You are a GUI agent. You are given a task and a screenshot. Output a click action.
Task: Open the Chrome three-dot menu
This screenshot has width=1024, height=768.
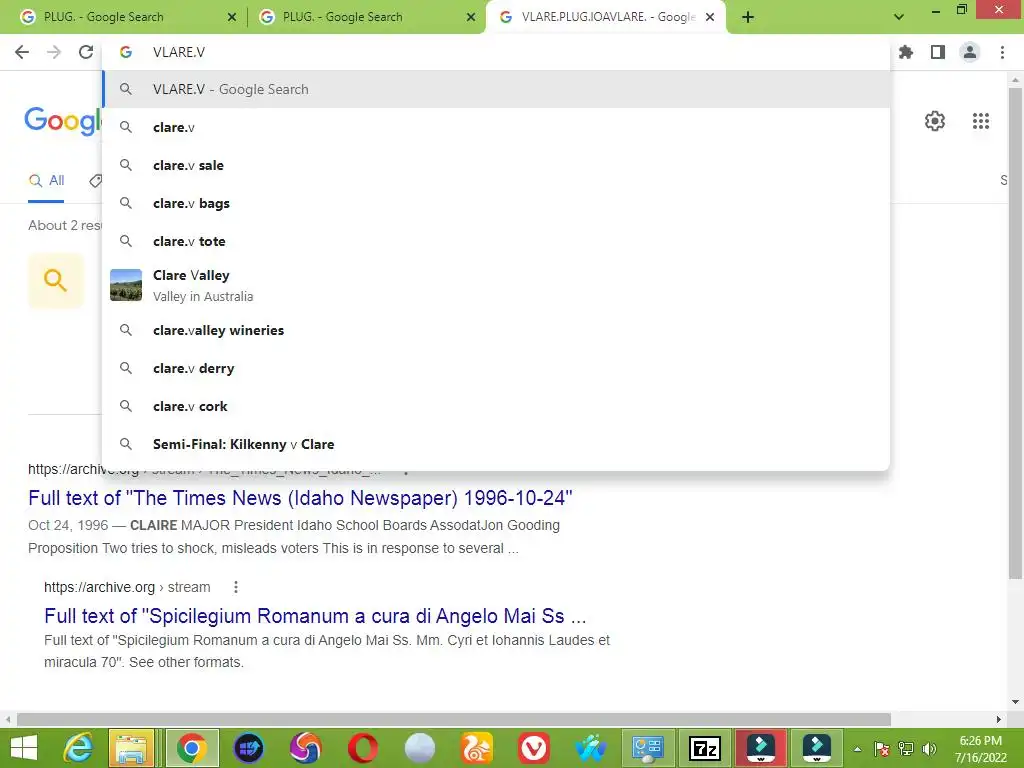click(1002, 52)
